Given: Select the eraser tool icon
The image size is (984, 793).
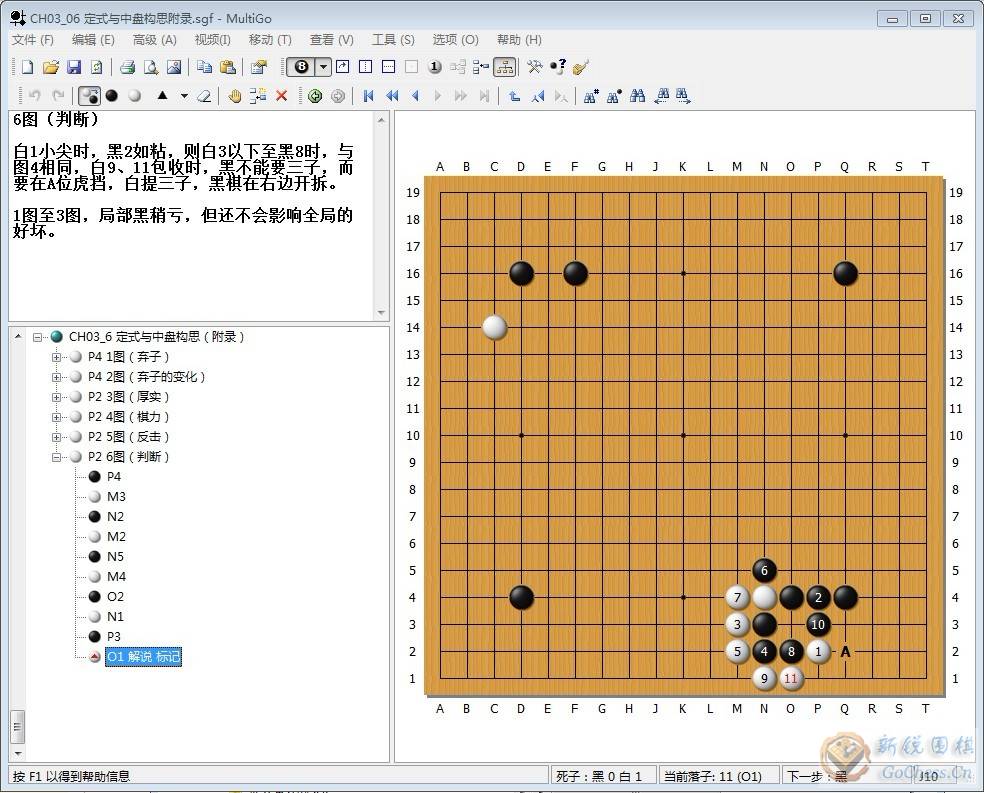Looking at the screenshot, I should [204, 96].
